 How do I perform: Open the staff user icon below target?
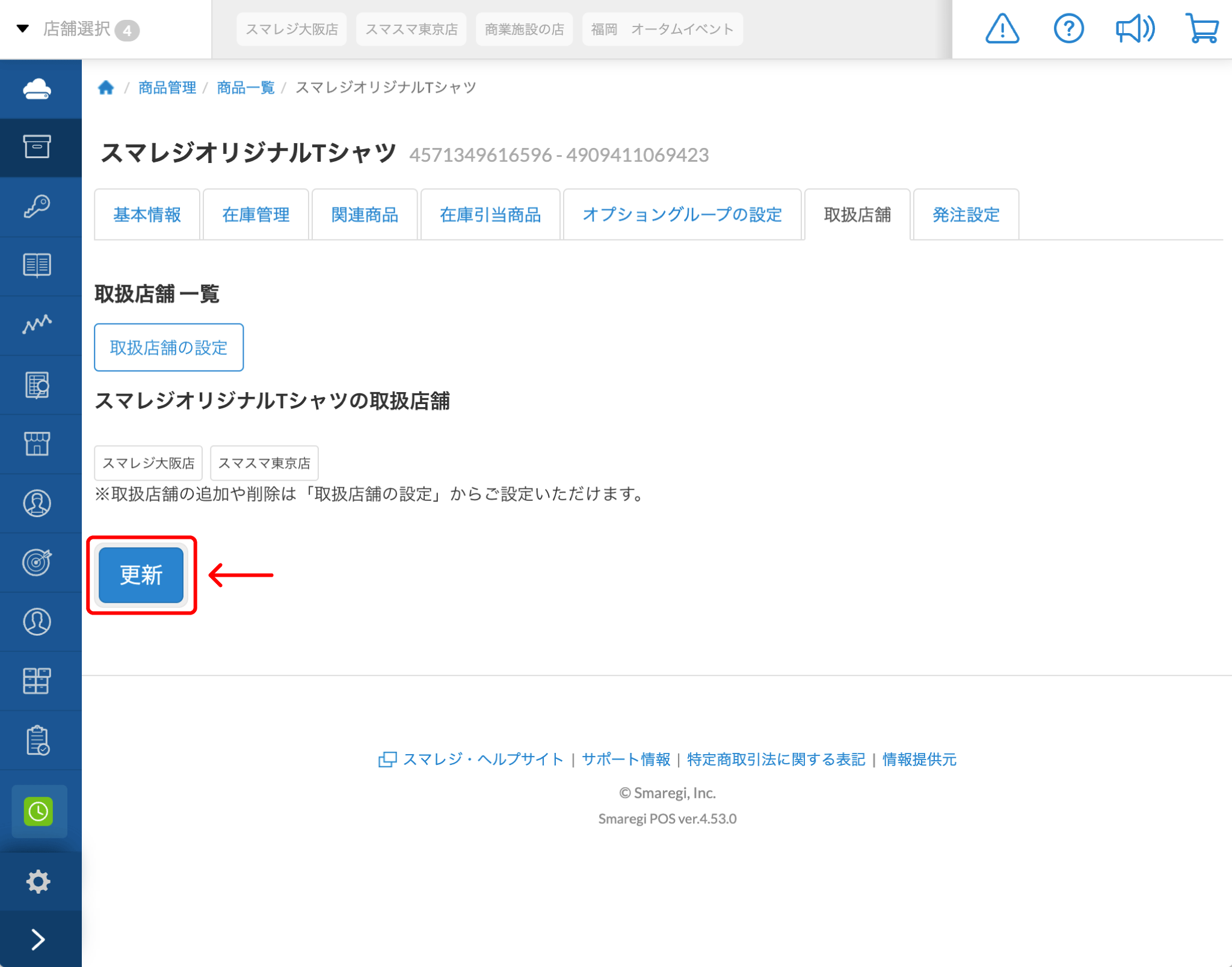click(37, 621)
